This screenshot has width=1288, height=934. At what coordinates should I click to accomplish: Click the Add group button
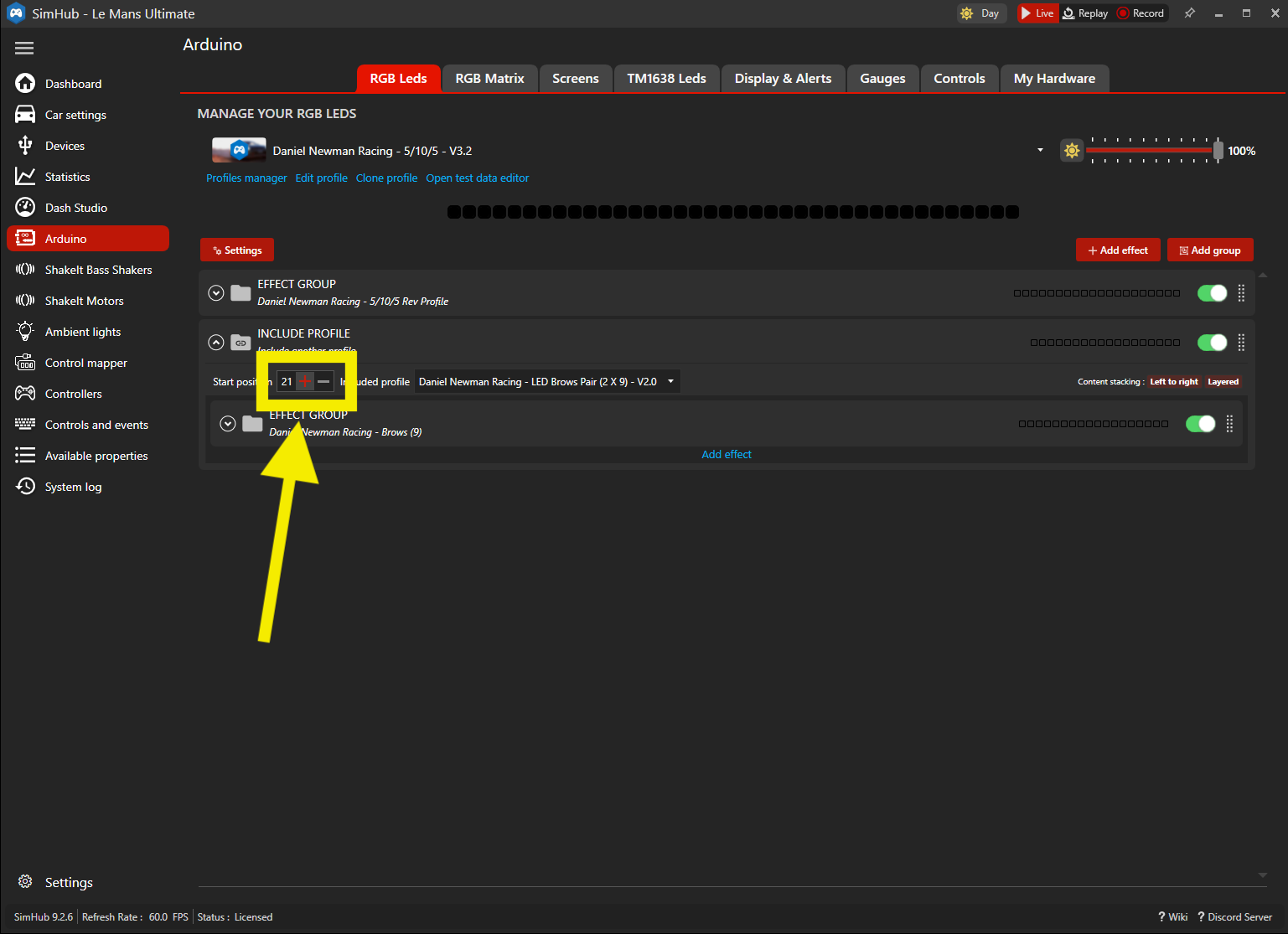[1210, 250]
